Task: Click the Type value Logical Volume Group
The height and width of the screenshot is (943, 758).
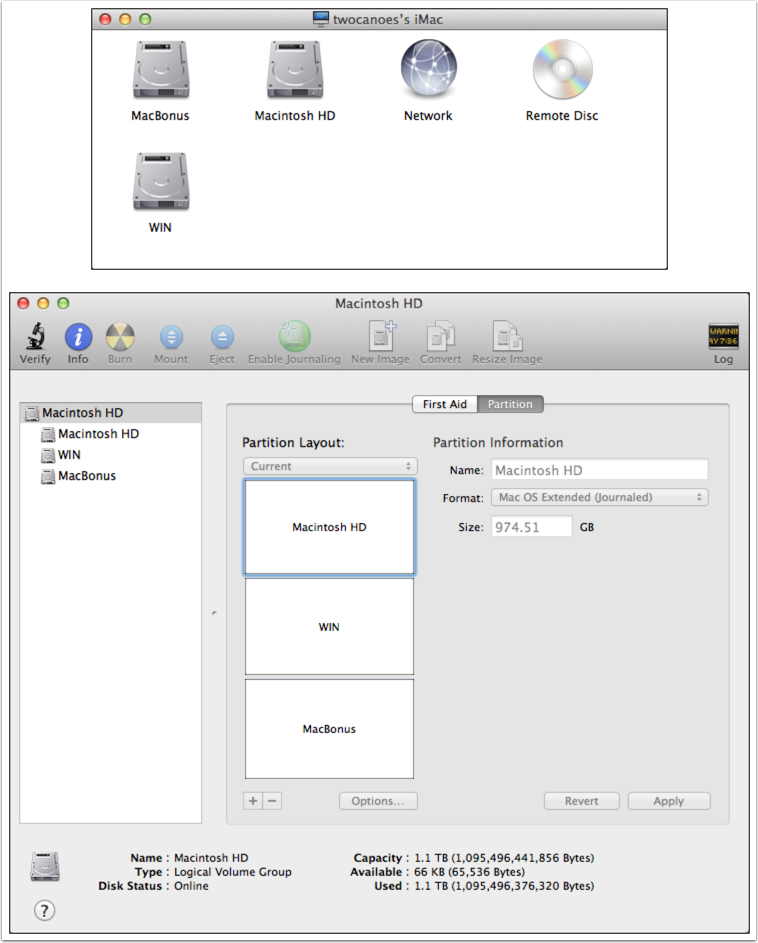Action: [x=233, y=871]
